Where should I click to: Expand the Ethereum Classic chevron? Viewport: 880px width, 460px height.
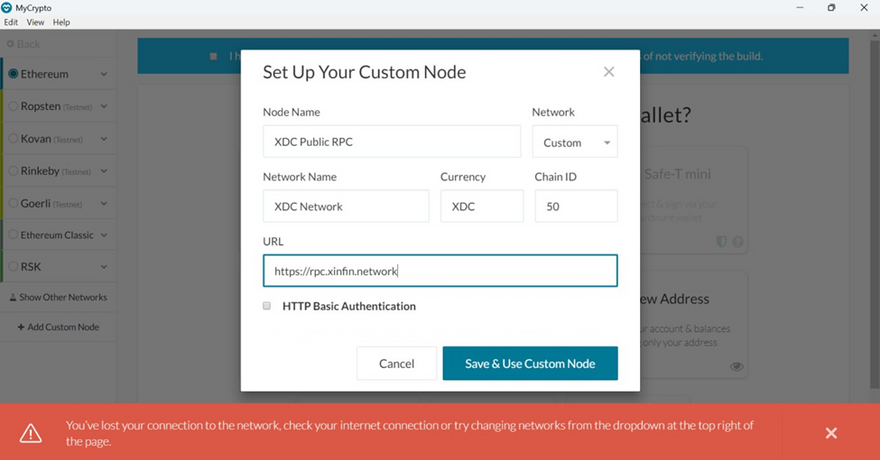click(x=104, y=236)
